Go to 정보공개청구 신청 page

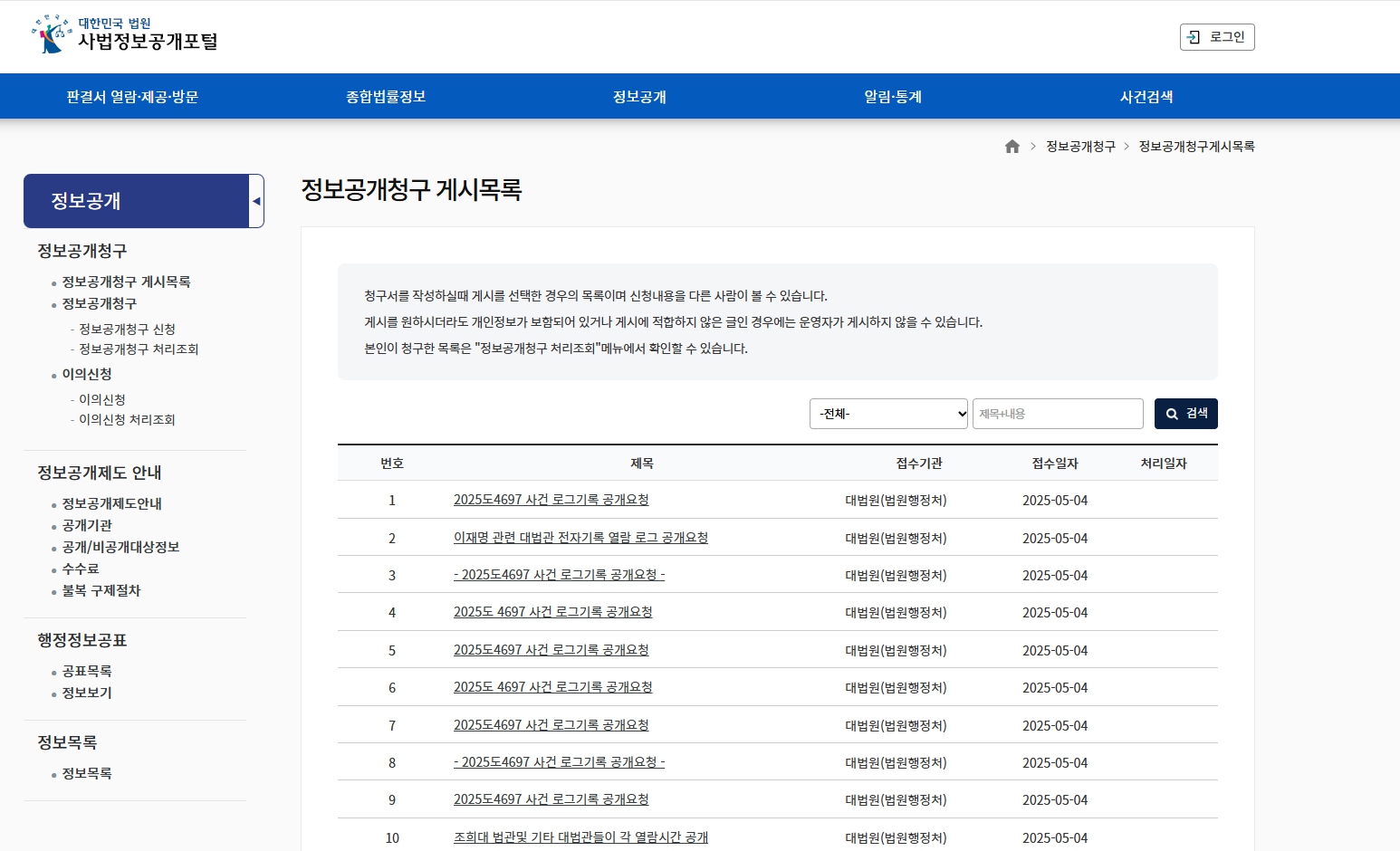pyautogui.click(x=127, y=329)
